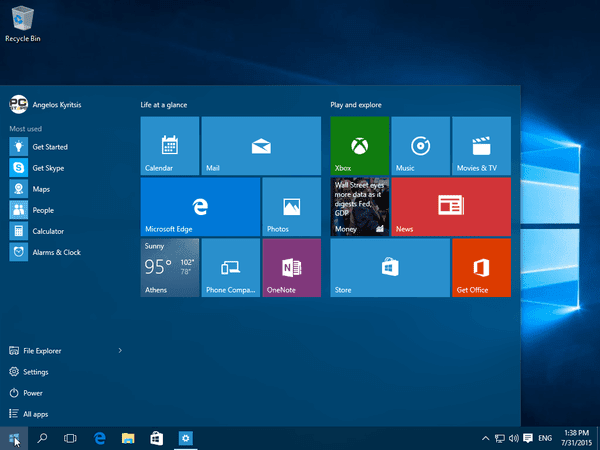Open Task View from the taskbar
Screen dimensions: 600x450
(70, 438)
